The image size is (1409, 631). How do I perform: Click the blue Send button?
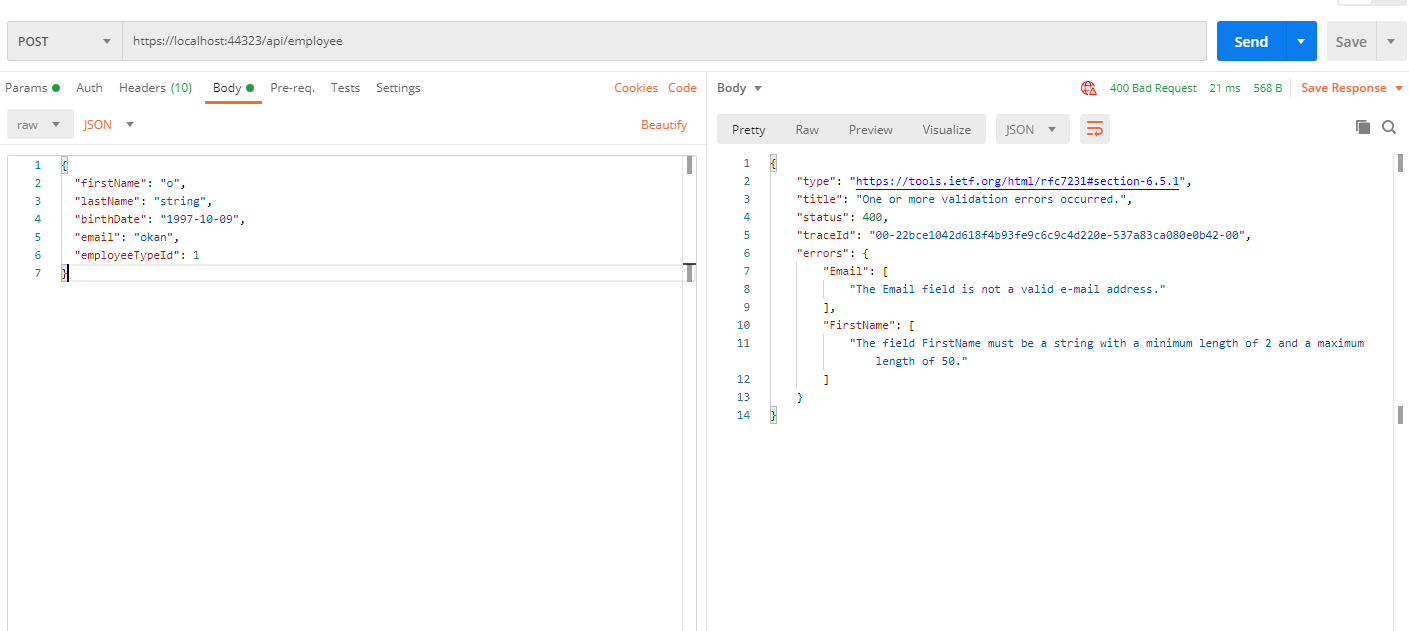coord(1250,42)
